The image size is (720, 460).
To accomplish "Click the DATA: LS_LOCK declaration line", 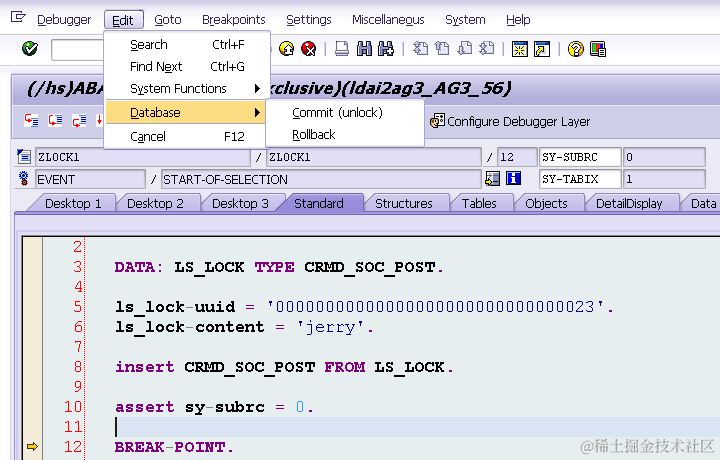I will coord(279,267).
